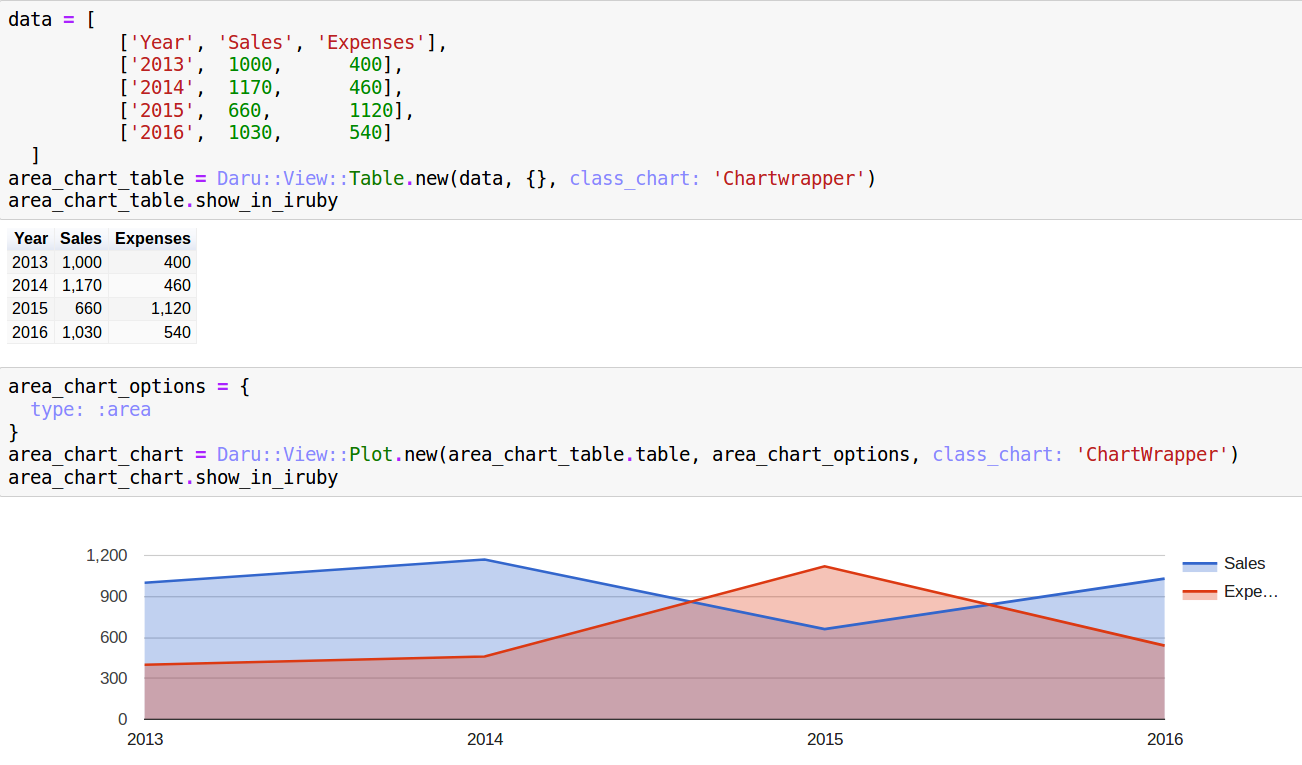Click the Expenses value 540 in table
The image size is (1302, 765).
152,332
